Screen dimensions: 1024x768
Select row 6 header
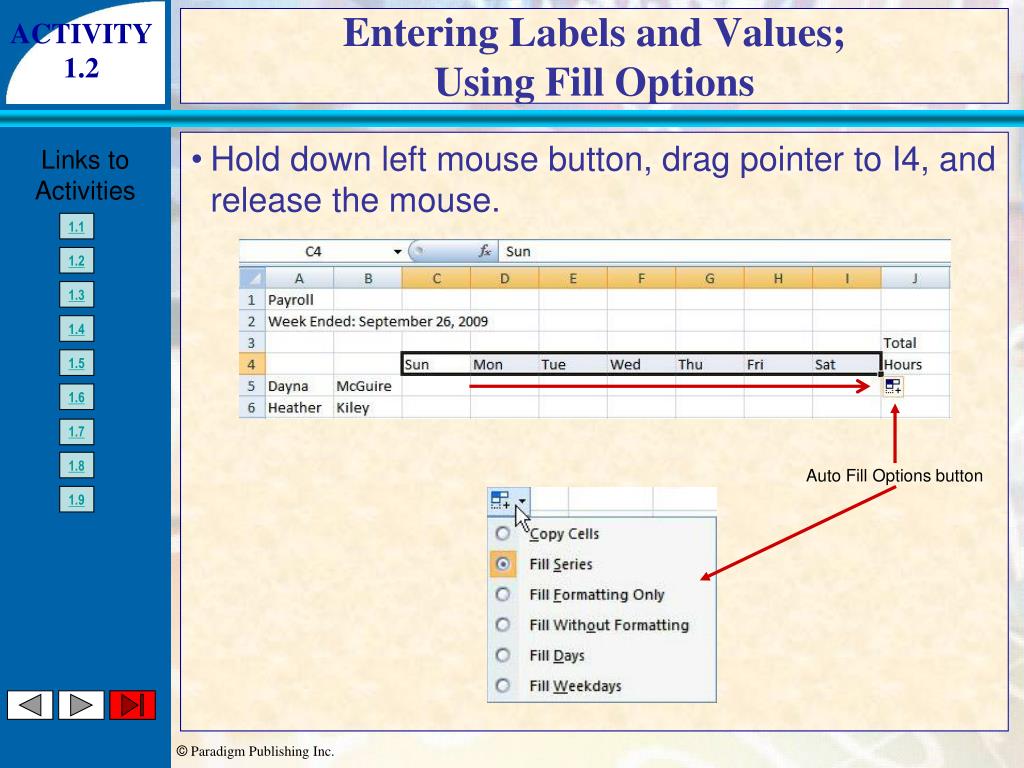[252, 408]
